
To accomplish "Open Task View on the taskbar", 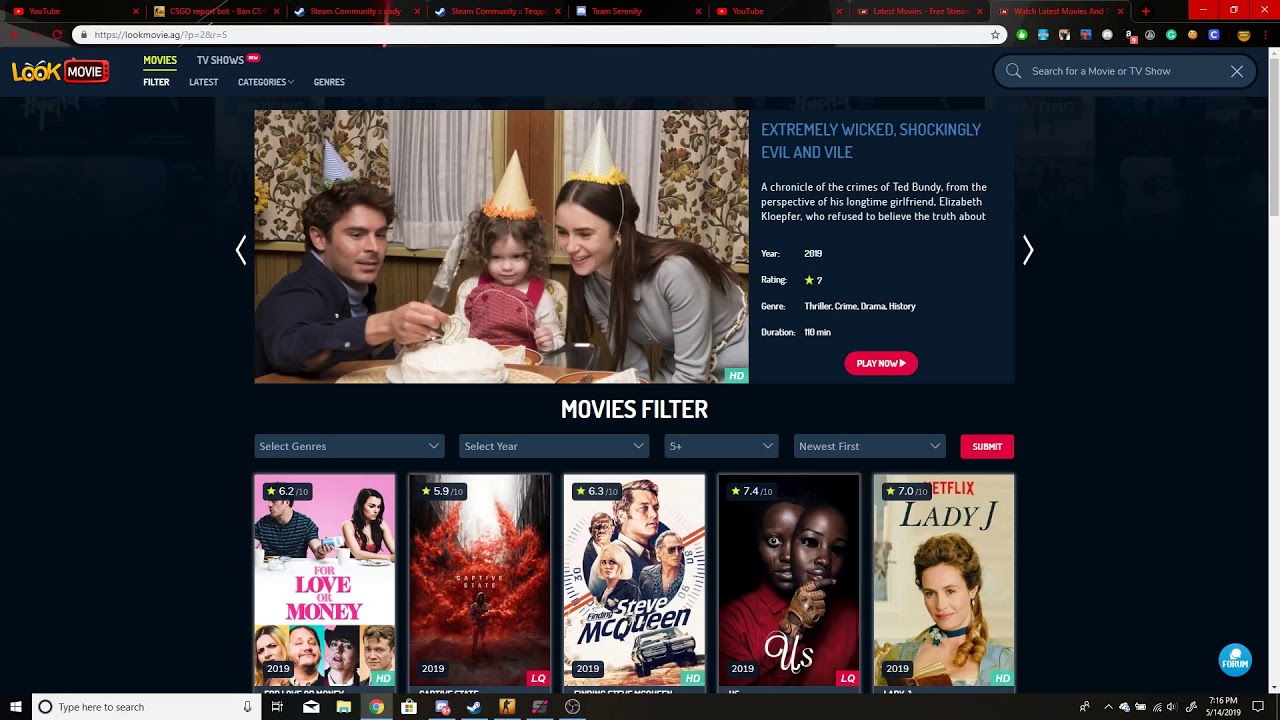I will click(277, 707).
